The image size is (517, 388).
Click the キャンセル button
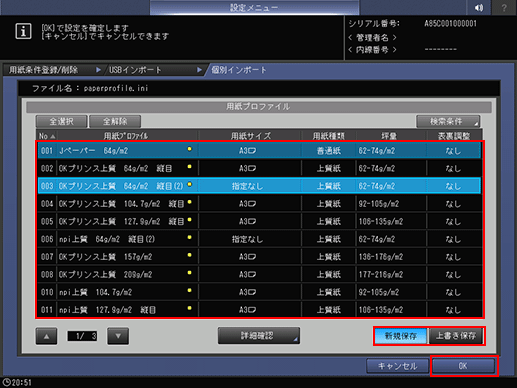(397, 366)
